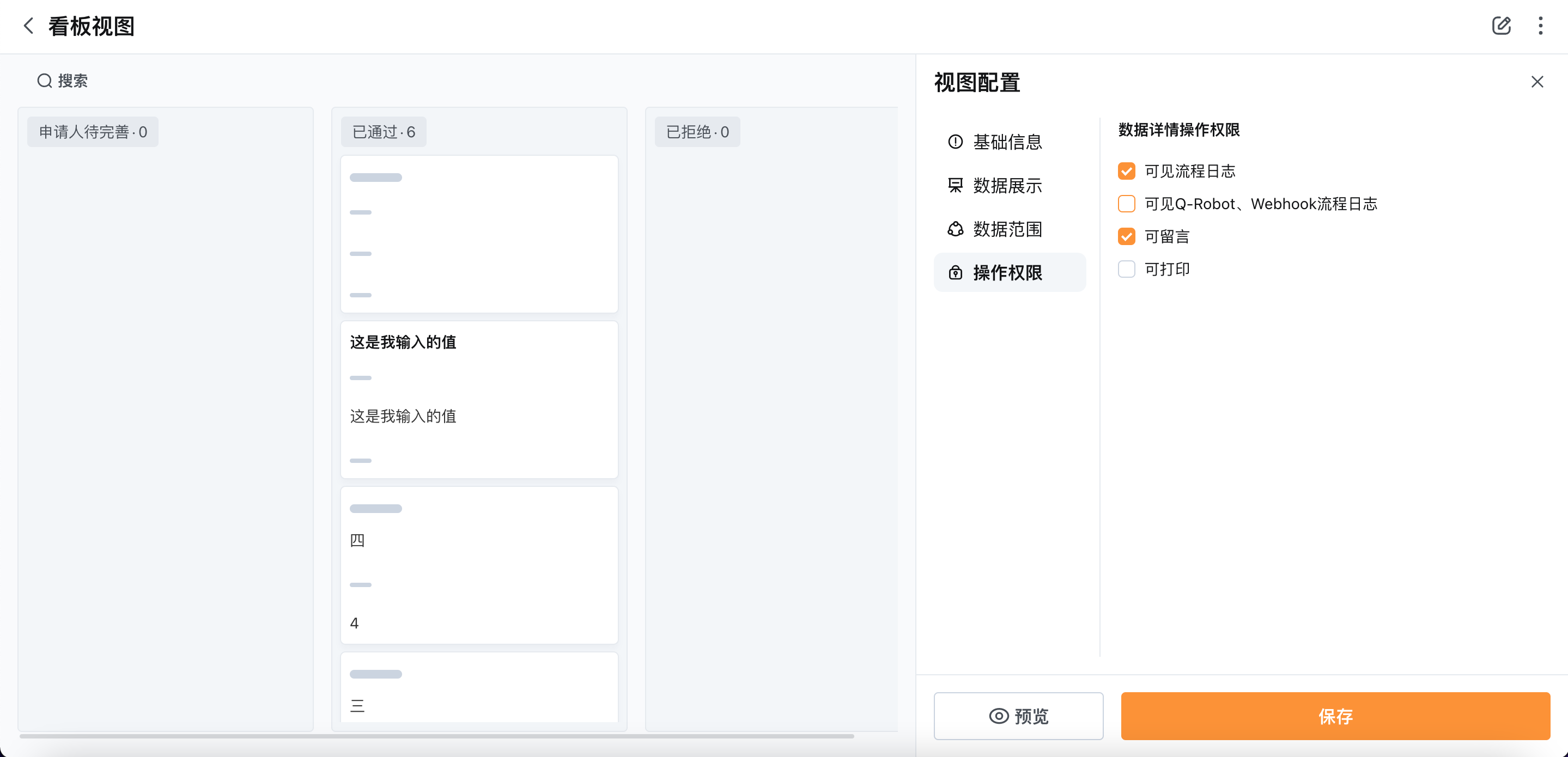Click the 数据范围 icon
Screen dimensions: 1568x757
pos(955,229)
